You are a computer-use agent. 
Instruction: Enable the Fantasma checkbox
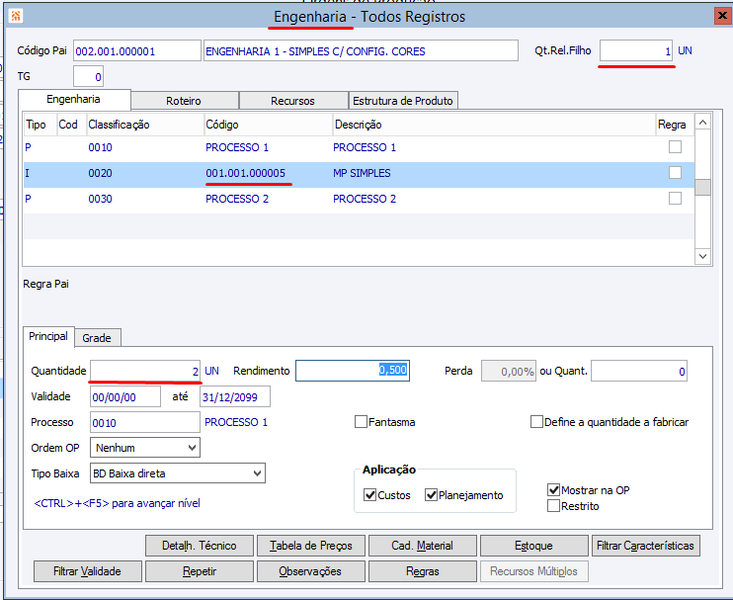361,422
